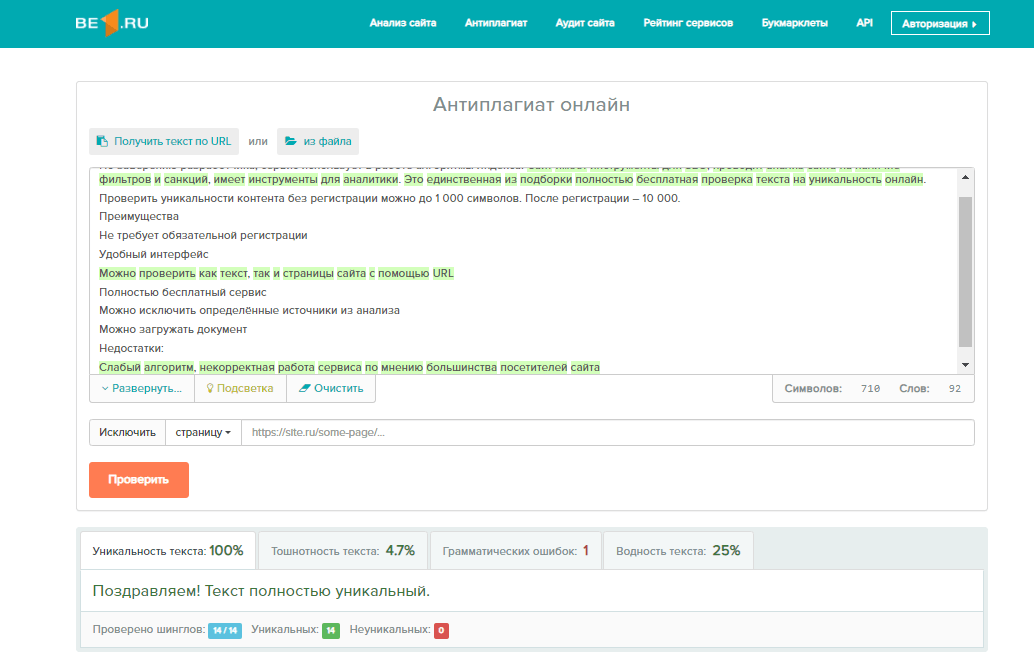Click the lightbulb icon in Подсветка
This screenshot has width=1034, height=656.
210,388
